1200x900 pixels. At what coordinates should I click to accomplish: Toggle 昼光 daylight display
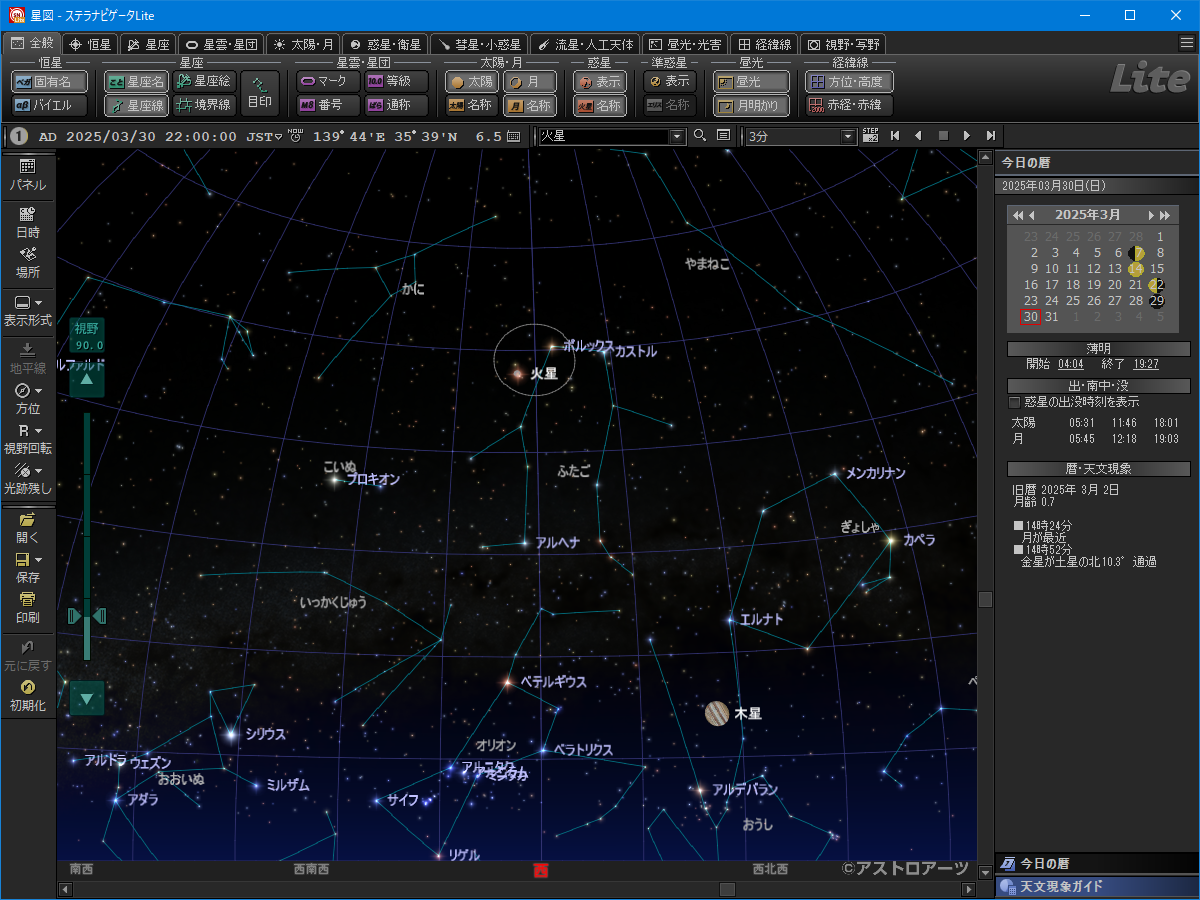[751, 82]
